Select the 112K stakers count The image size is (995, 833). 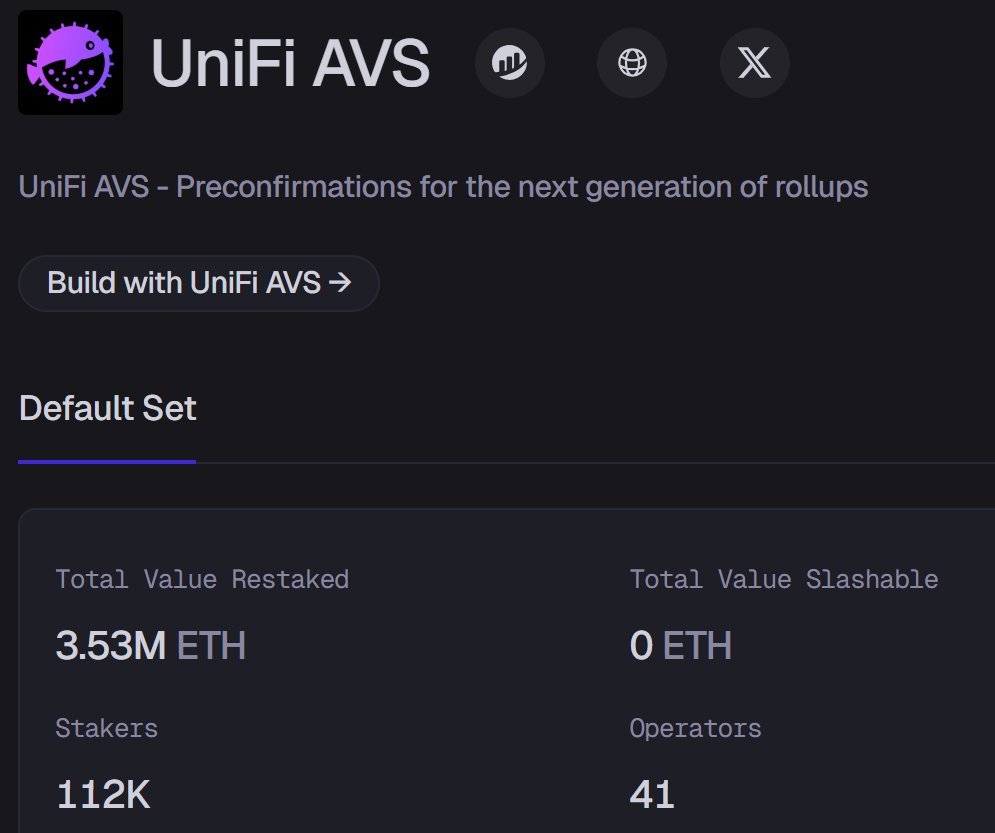click(103, 795)
